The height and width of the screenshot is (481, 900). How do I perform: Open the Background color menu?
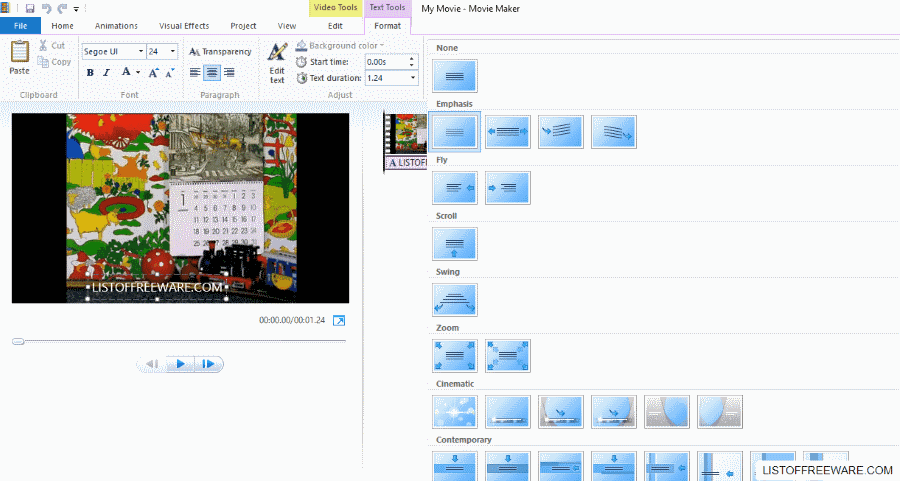point(340,45)
